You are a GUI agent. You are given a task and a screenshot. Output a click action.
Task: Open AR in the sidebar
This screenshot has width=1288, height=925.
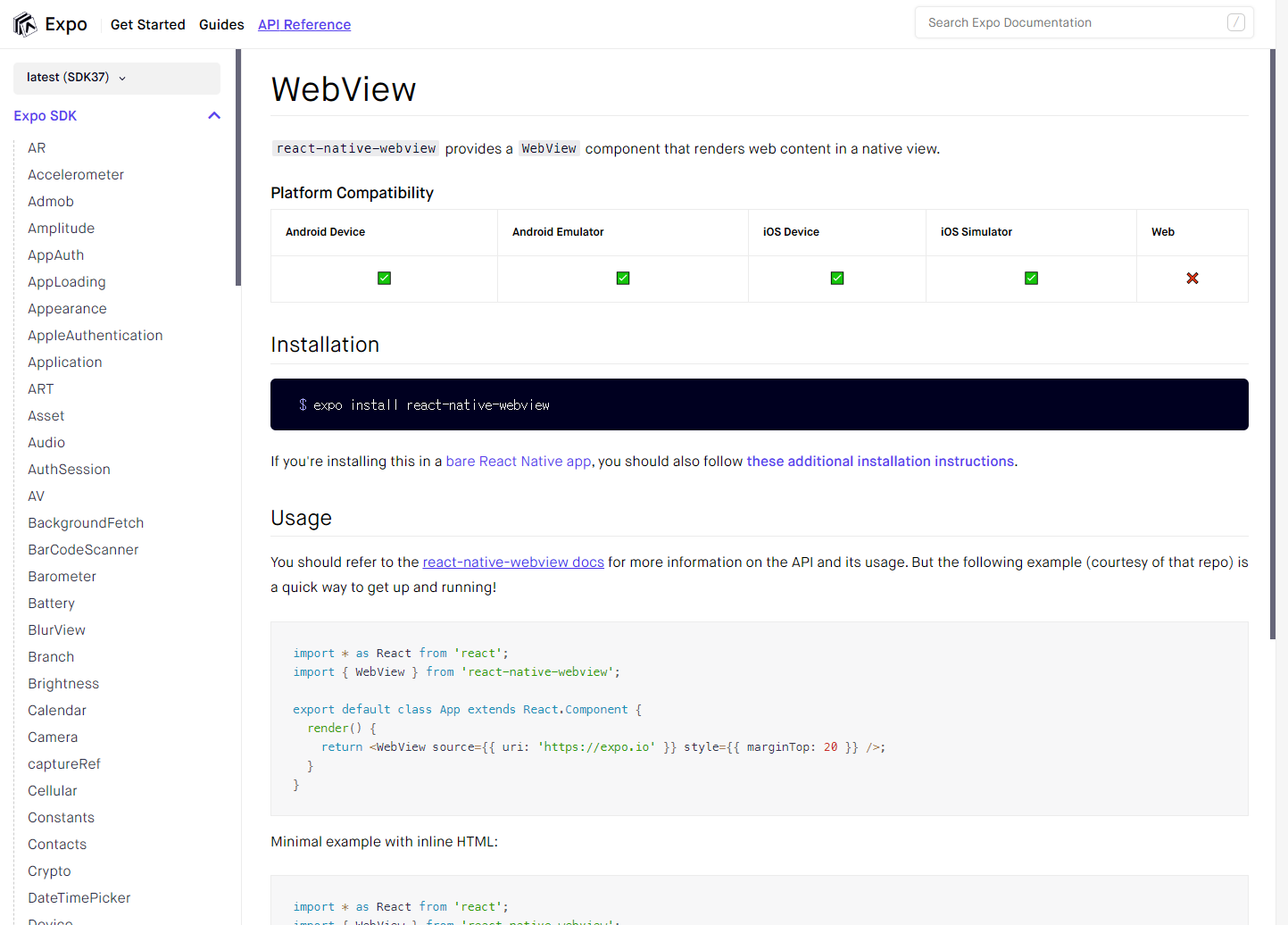[x=37, y=148]
